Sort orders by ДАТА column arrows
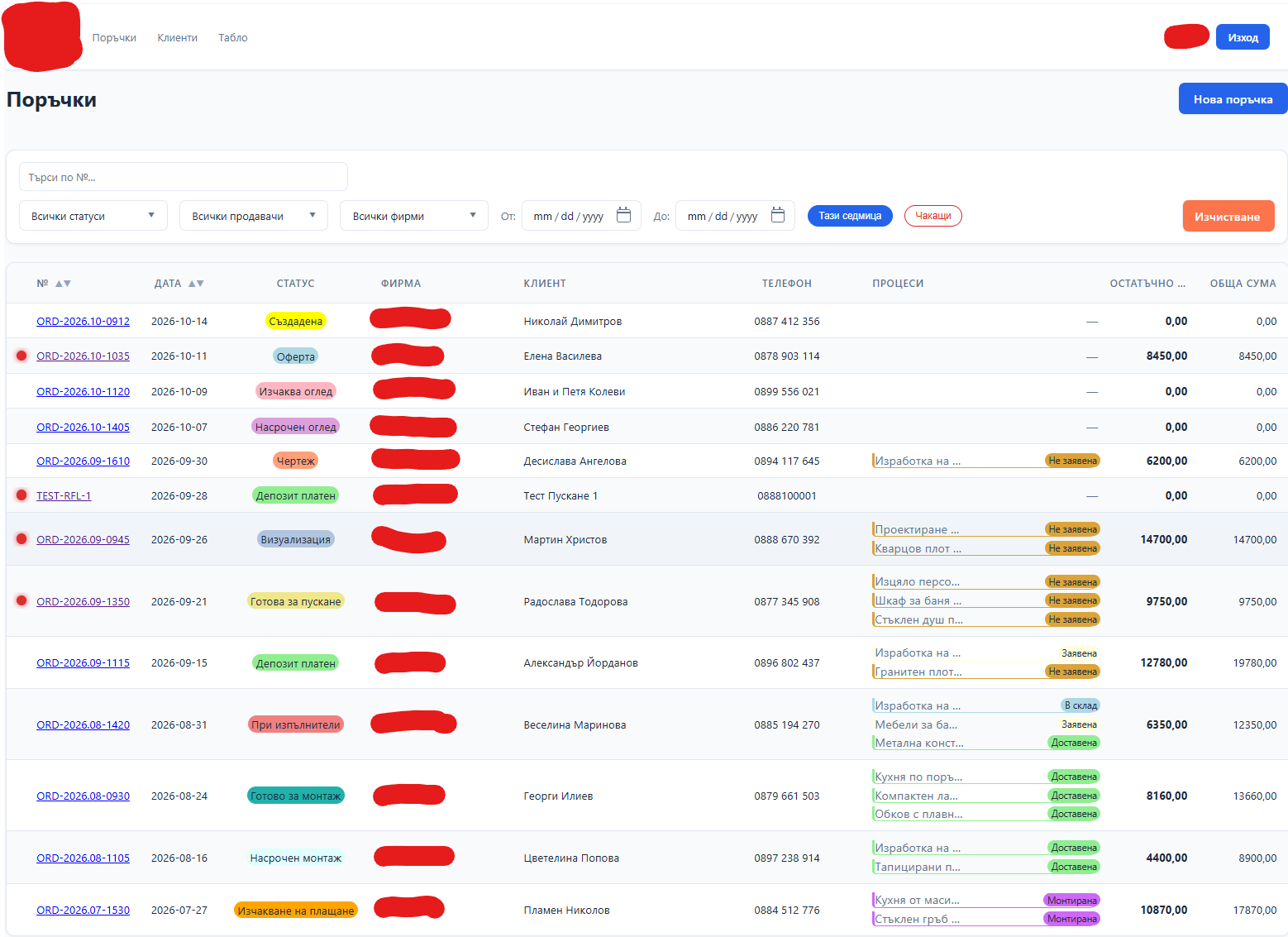 pyautogui.click(x=196, y=284)
